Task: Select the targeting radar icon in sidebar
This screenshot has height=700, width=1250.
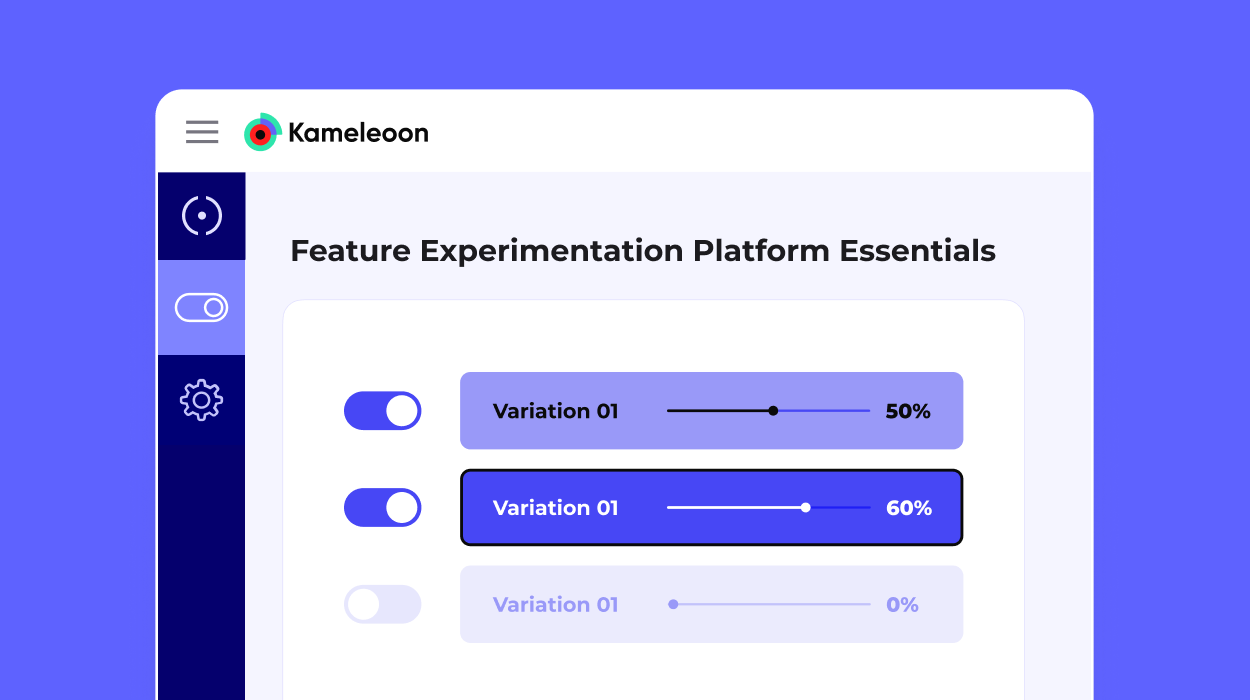Action: pos(201,215)
